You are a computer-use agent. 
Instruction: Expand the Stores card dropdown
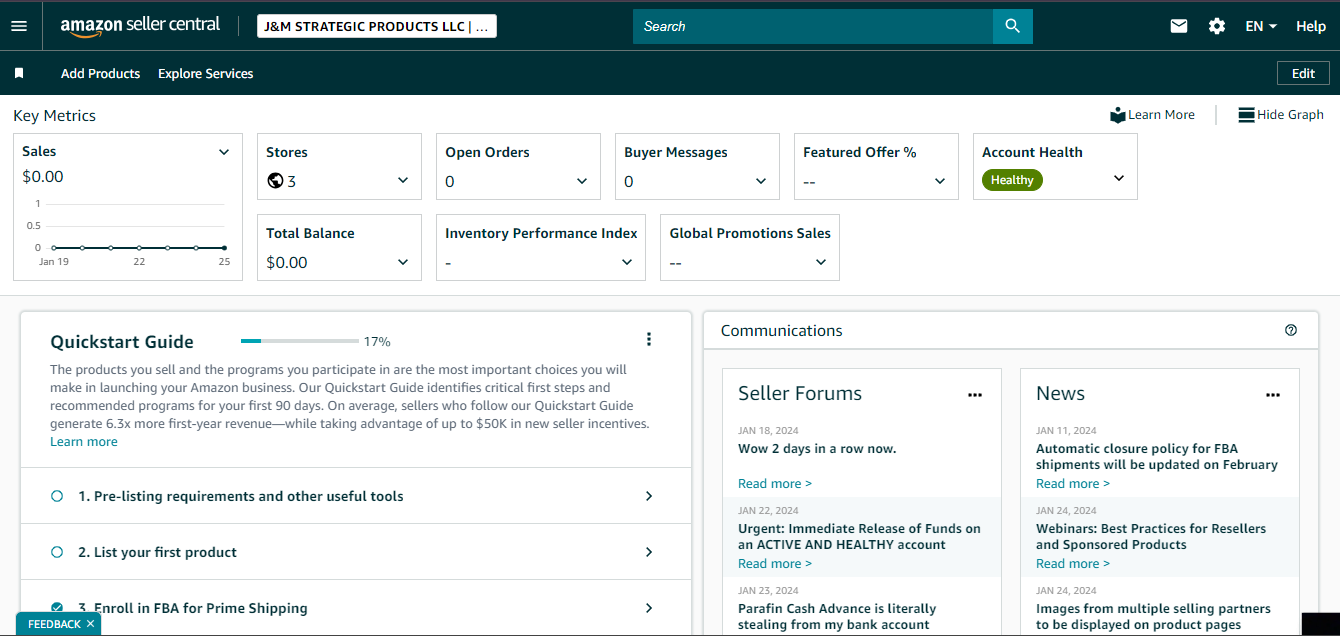coord(403,181)
